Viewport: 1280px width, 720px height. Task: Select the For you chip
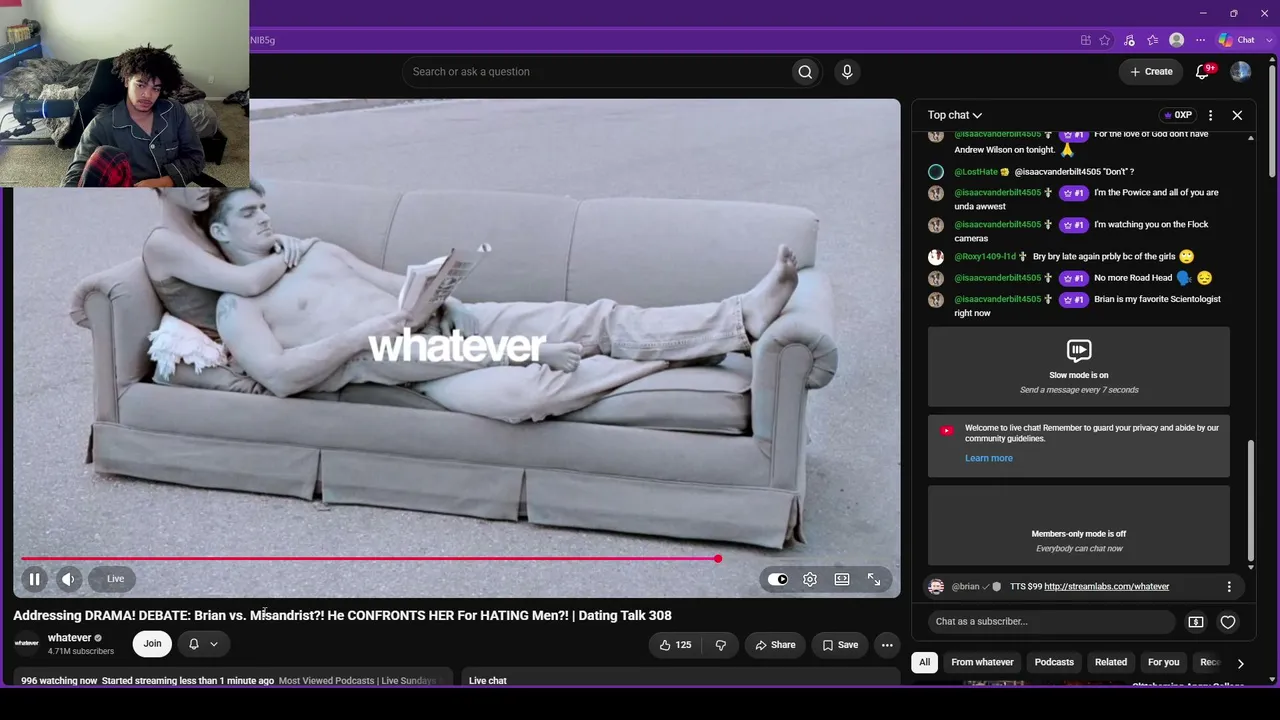[1164, 662]
